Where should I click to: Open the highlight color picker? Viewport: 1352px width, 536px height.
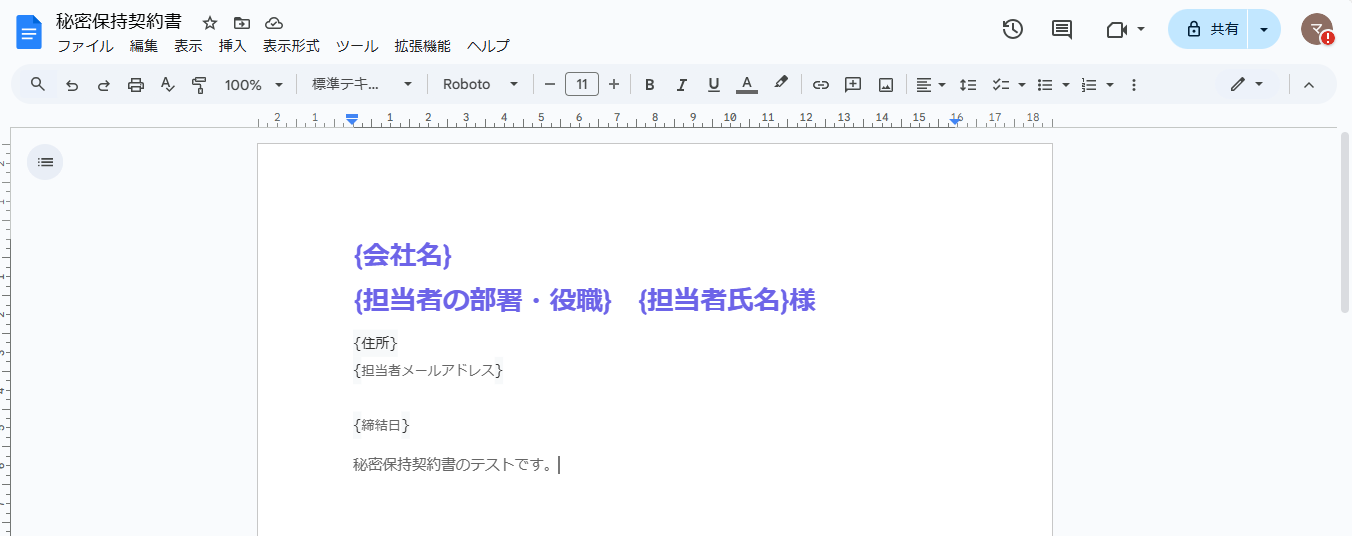(x=781, y=84)
